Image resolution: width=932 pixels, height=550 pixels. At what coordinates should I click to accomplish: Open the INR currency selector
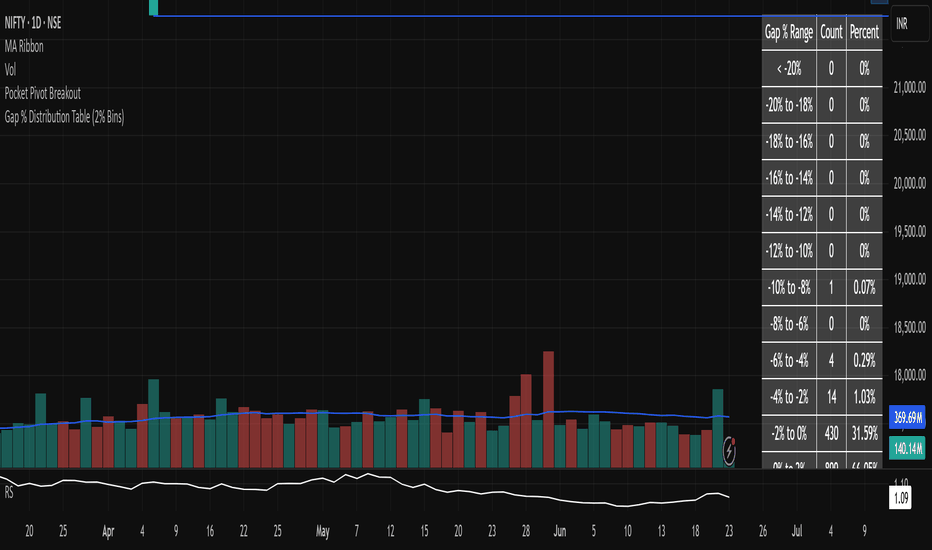pos(909,24)
